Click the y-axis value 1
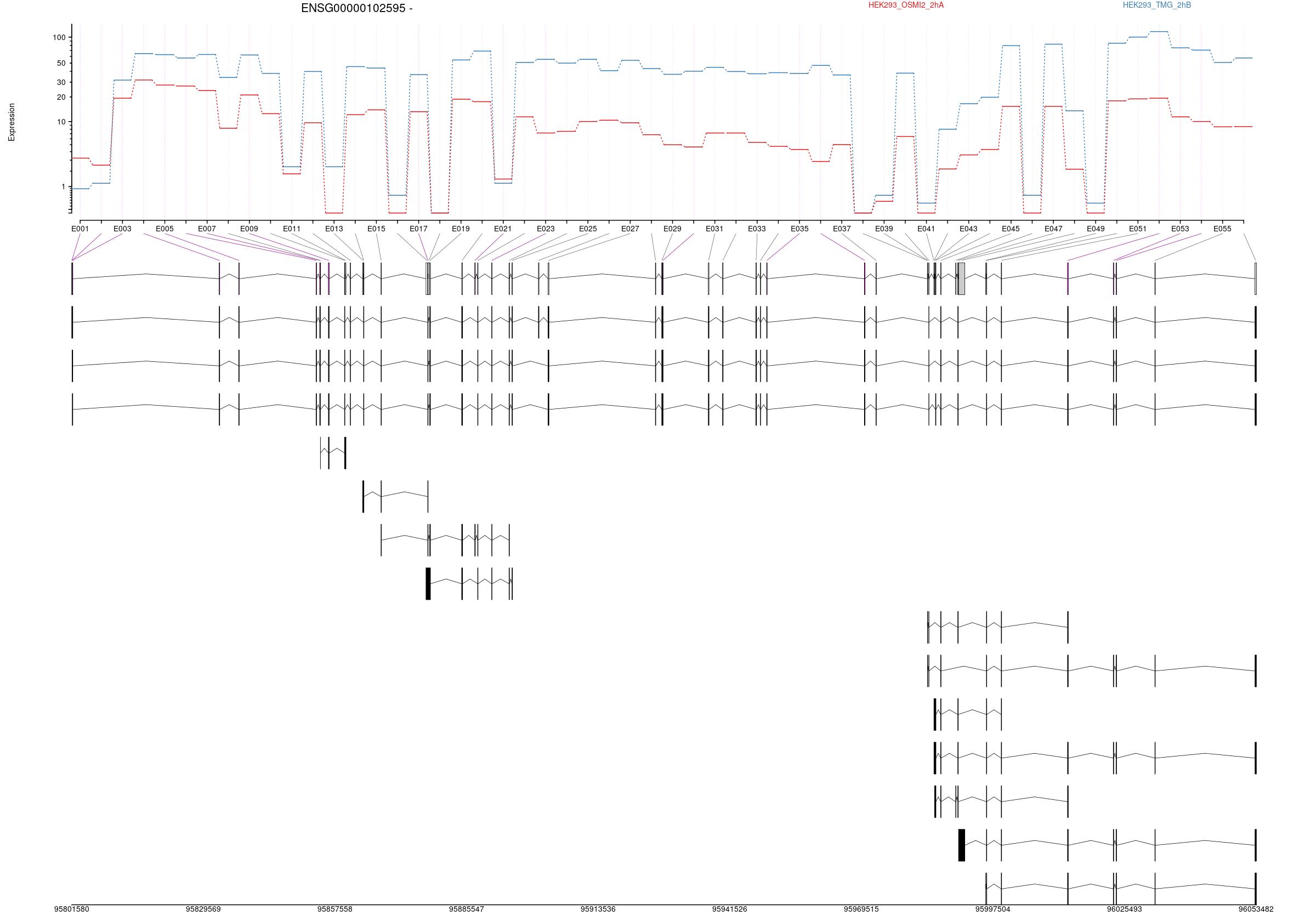Screen dimensions: 1316x921 coord(64,187)
